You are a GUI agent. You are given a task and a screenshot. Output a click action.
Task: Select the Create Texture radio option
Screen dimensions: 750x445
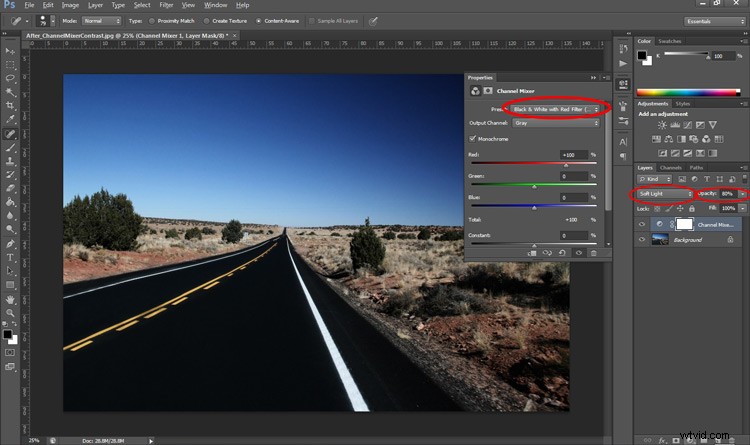pyautogui.click(x=206, y=21)
